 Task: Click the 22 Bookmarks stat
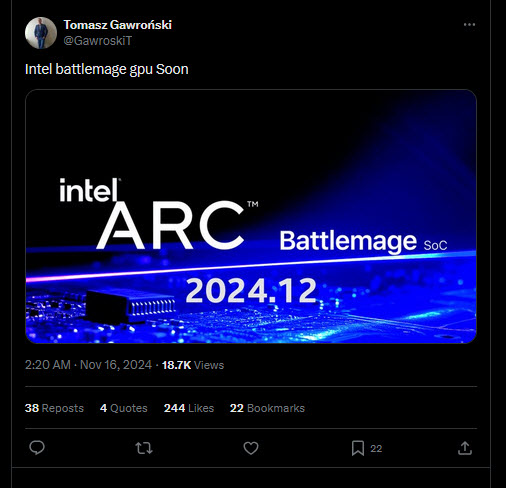coord(267,408)
